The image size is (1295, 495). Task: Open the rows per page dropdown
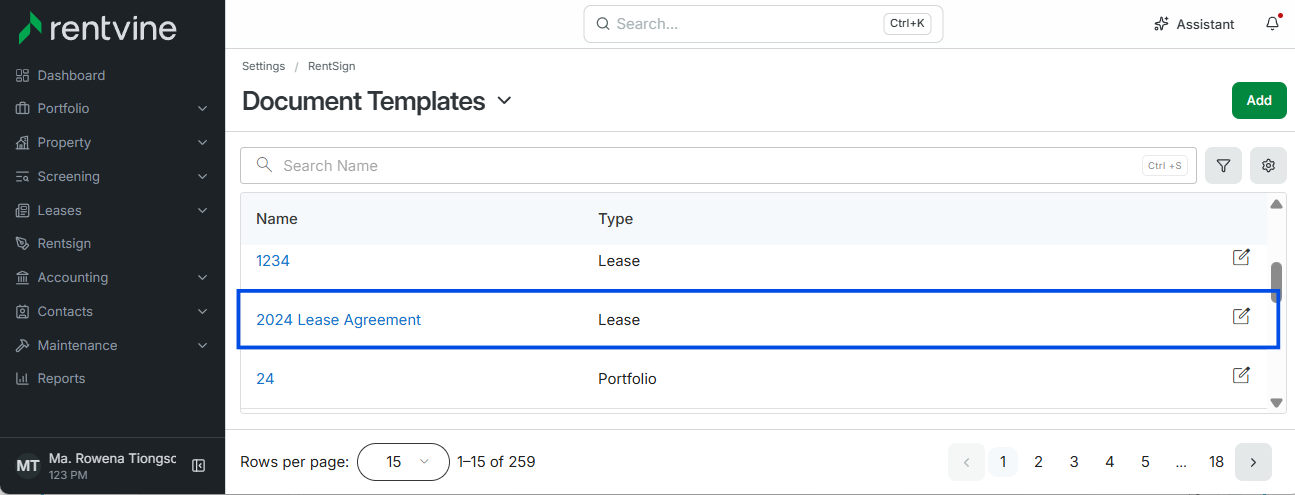tap(403, 462)
